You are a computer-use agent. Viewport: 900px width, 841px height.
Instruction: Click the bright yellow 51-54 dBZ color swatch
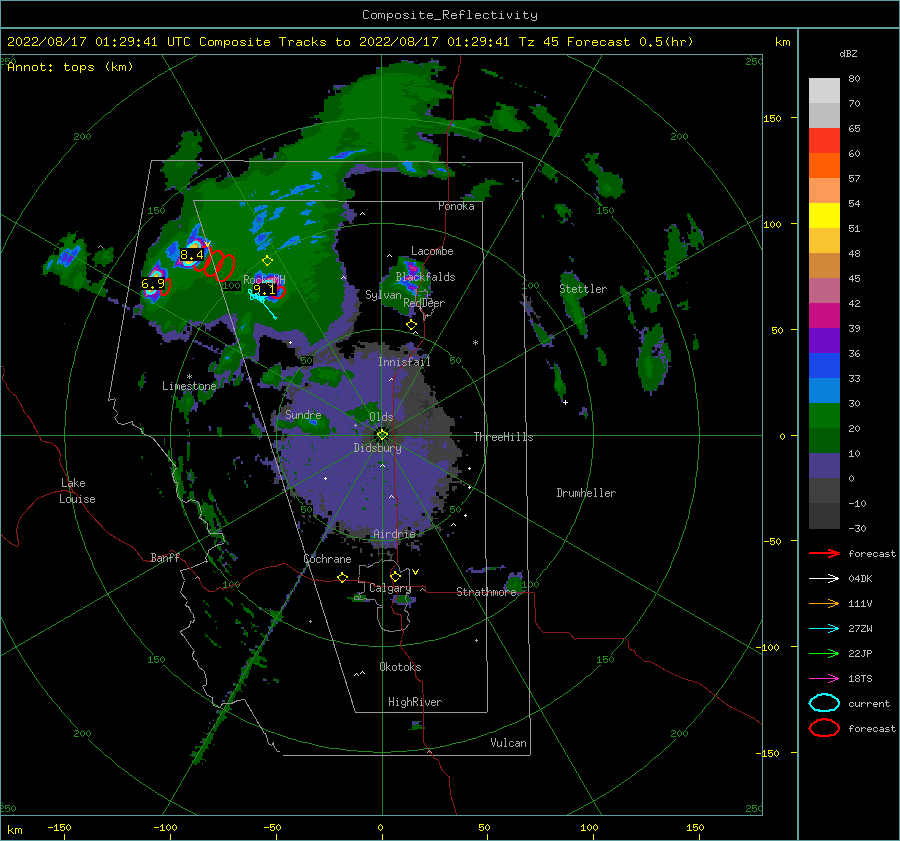[824, 216]
